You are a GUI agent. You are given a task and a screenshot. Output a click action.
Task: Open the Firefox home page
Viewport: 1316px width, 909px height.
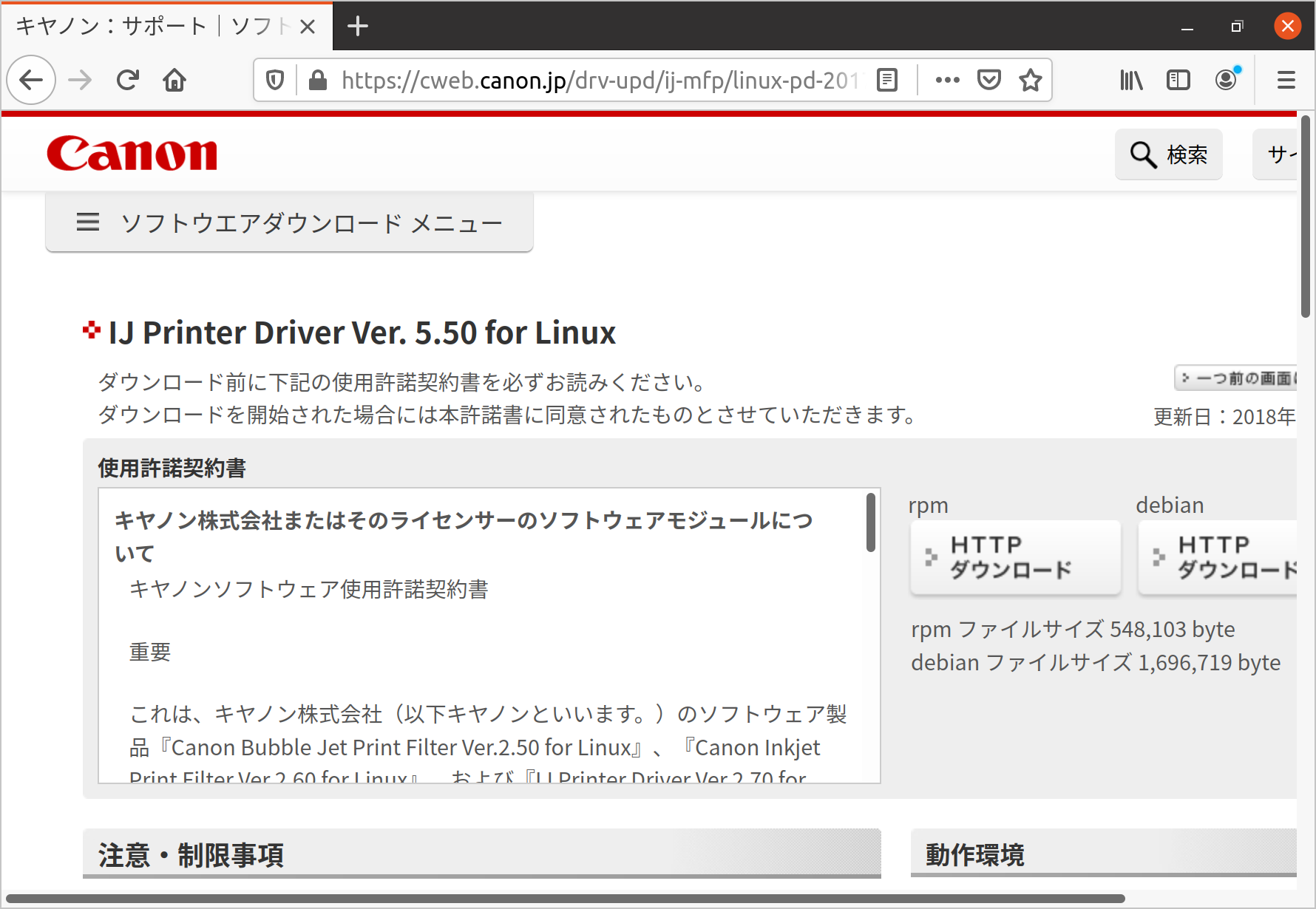[x=174, y=80]
